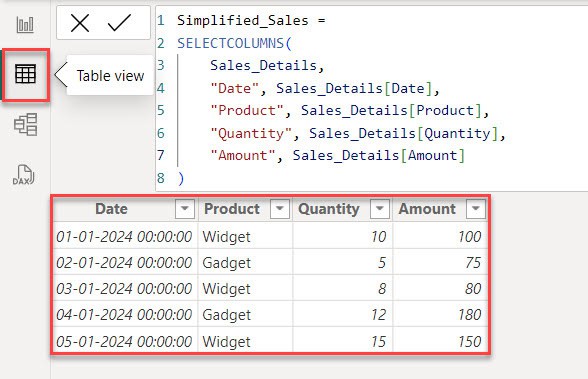Select the amount cell showing 75

pos(440,263)
